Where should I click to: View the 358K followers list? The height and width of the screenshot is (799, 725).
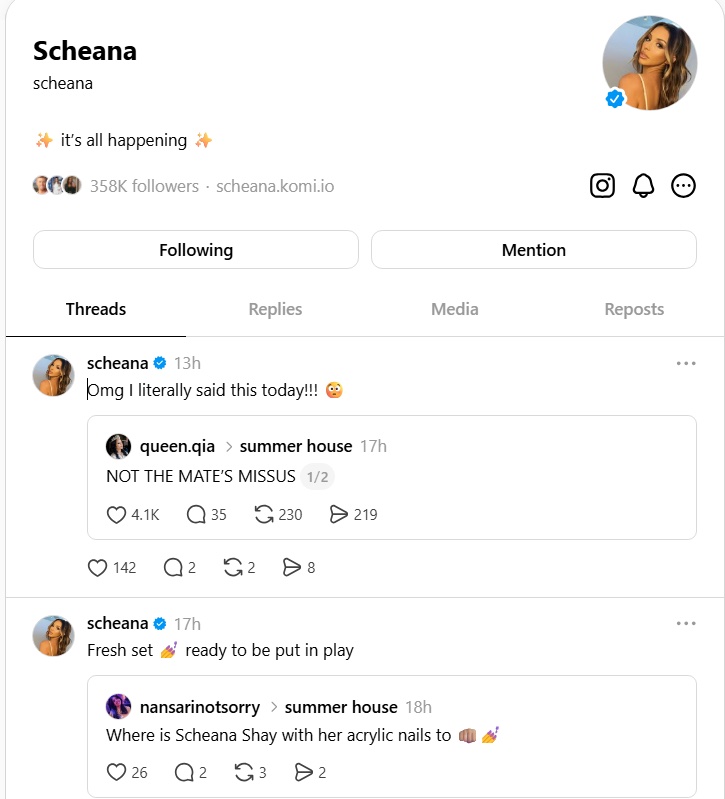pyautogui.click(x=144, y=186)
